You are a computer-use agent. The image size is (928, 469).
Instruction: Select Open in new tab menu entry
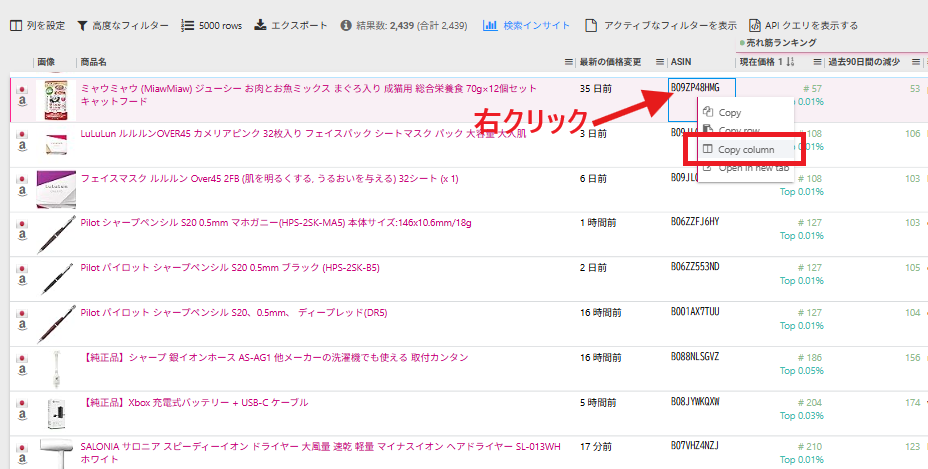click(752, 167)
